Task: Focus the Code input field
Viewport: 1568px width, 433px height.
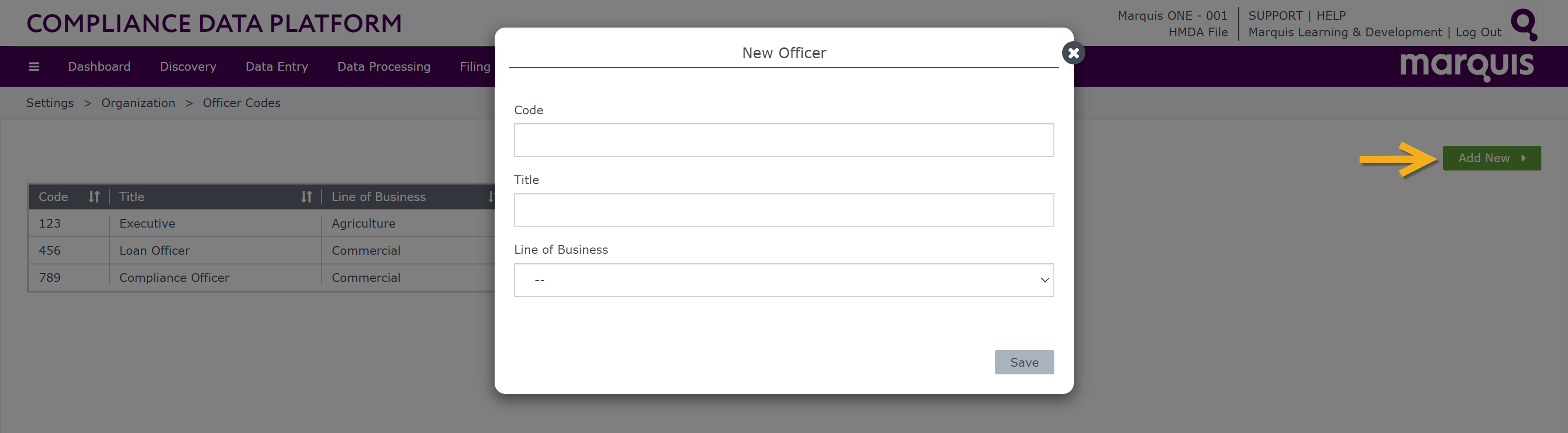Action: point(783,140)
